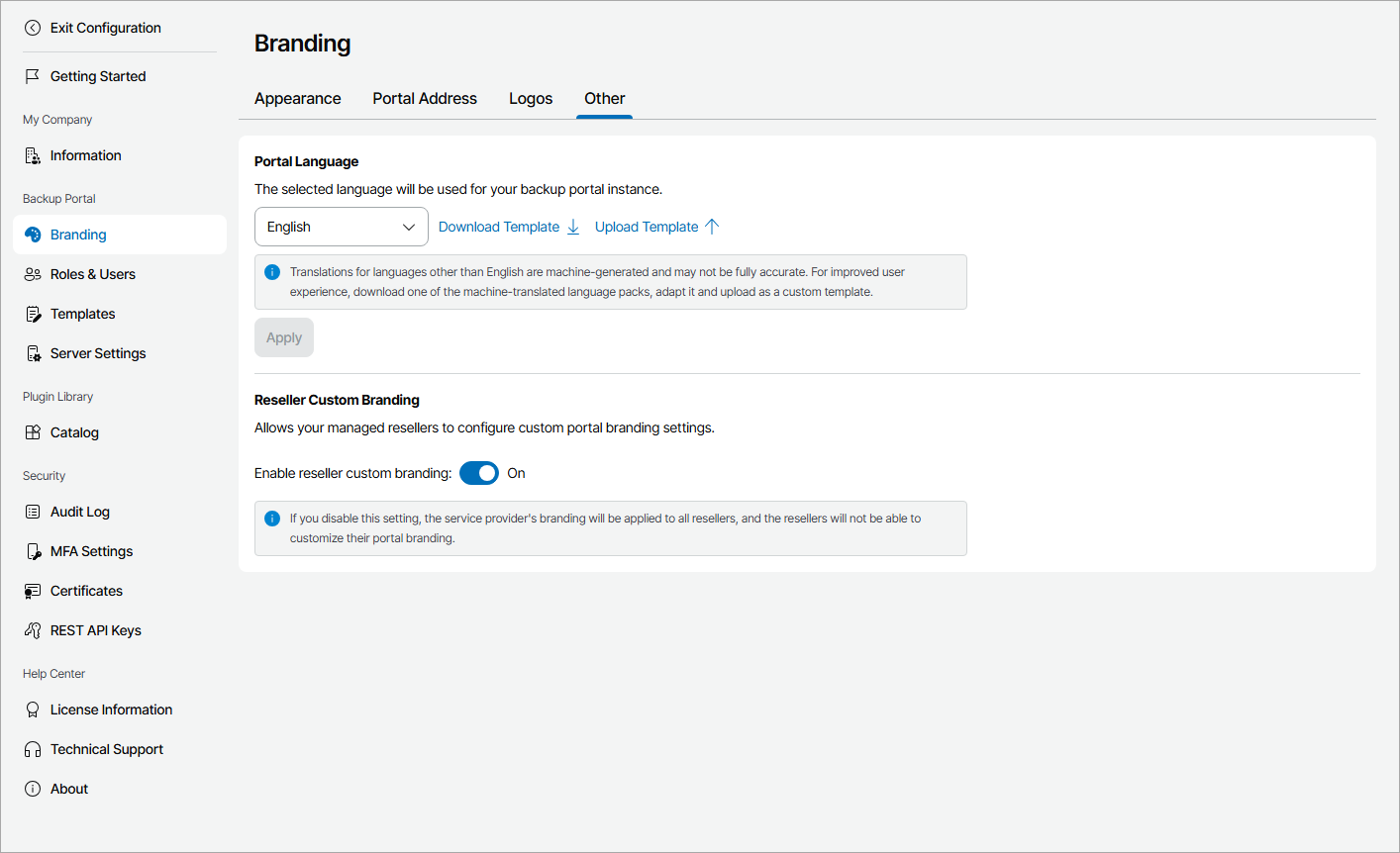The height and width of the screenshot is (853, 1400).
Task: Open Roles & Users via its people icon
Action: [x=33, y=274]
